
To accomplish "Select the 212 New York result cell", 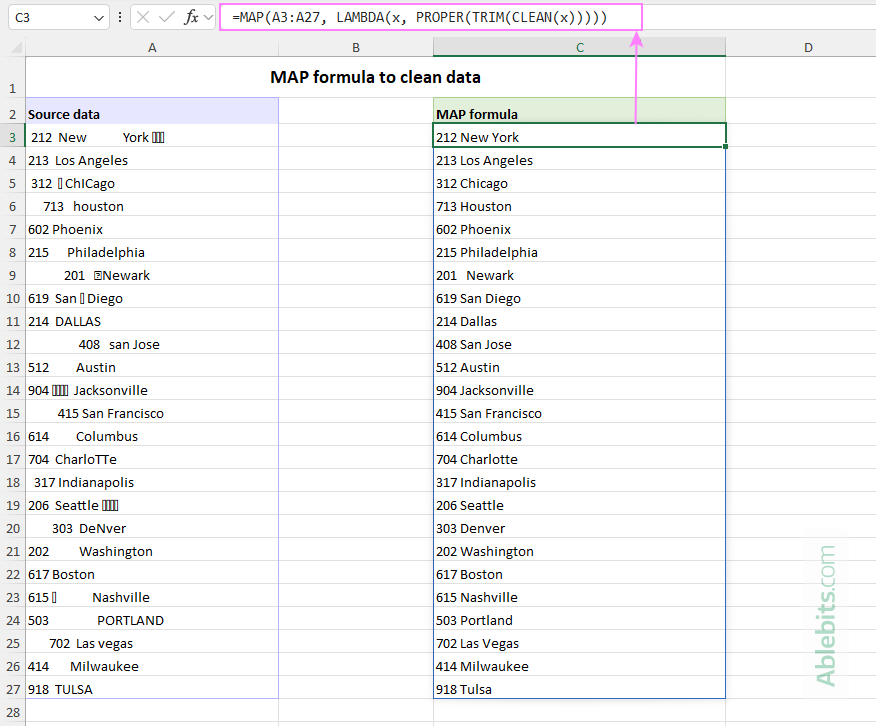I will [x=579, y=137].
